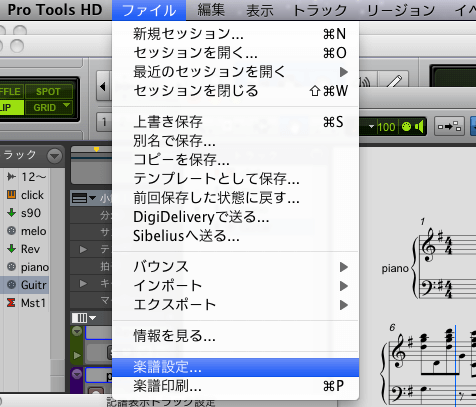Choose テンプレートとして保存... entry
This screenshot has width=476, height=407.
coord(235,179)
